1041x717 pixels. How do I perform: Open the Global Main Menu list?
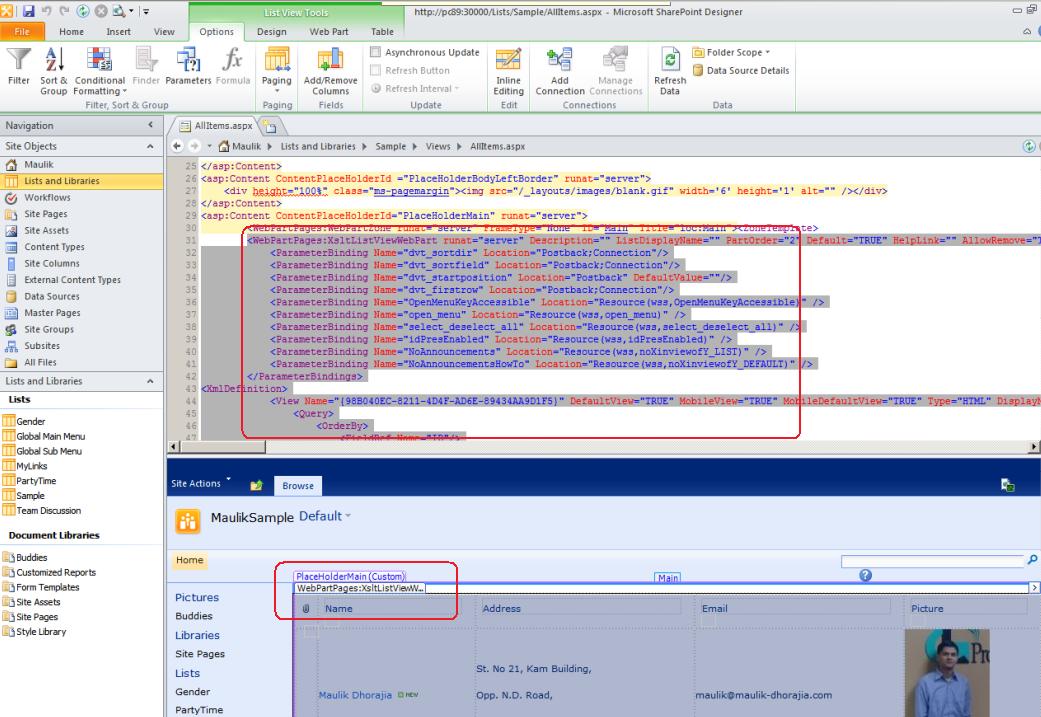coord(50,436)
